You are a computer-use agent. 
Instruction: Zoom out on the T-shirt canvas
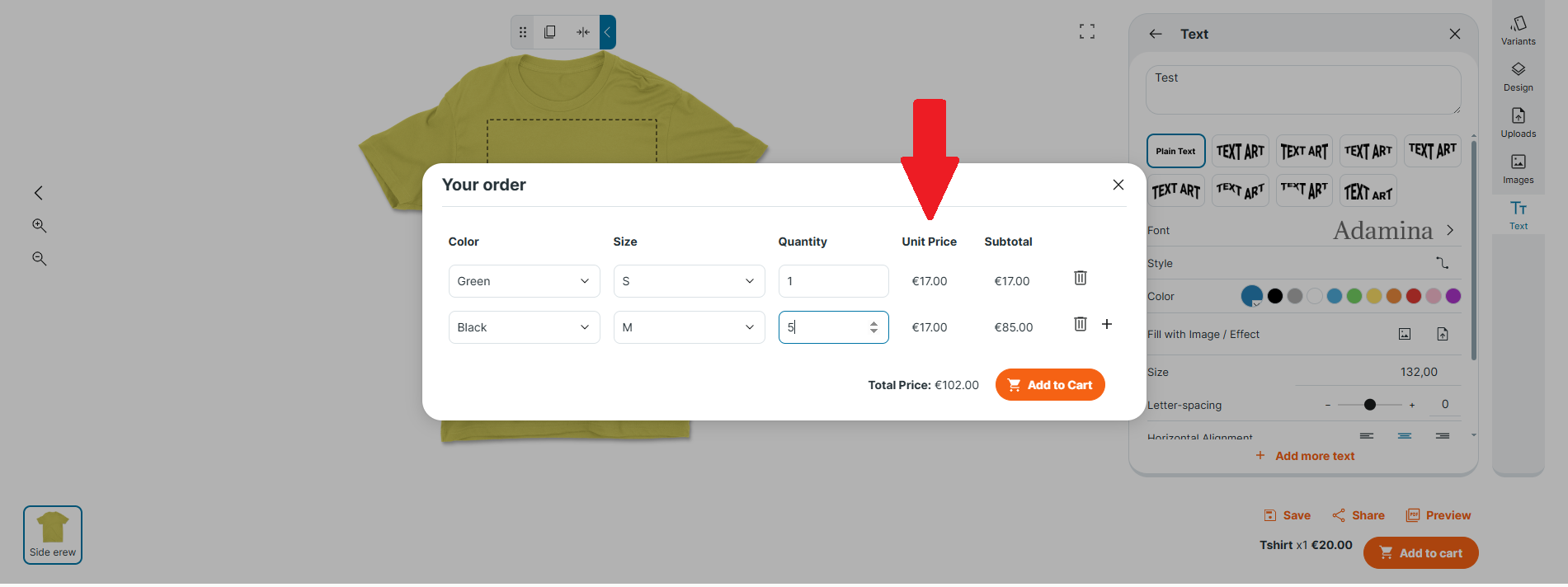39,258
